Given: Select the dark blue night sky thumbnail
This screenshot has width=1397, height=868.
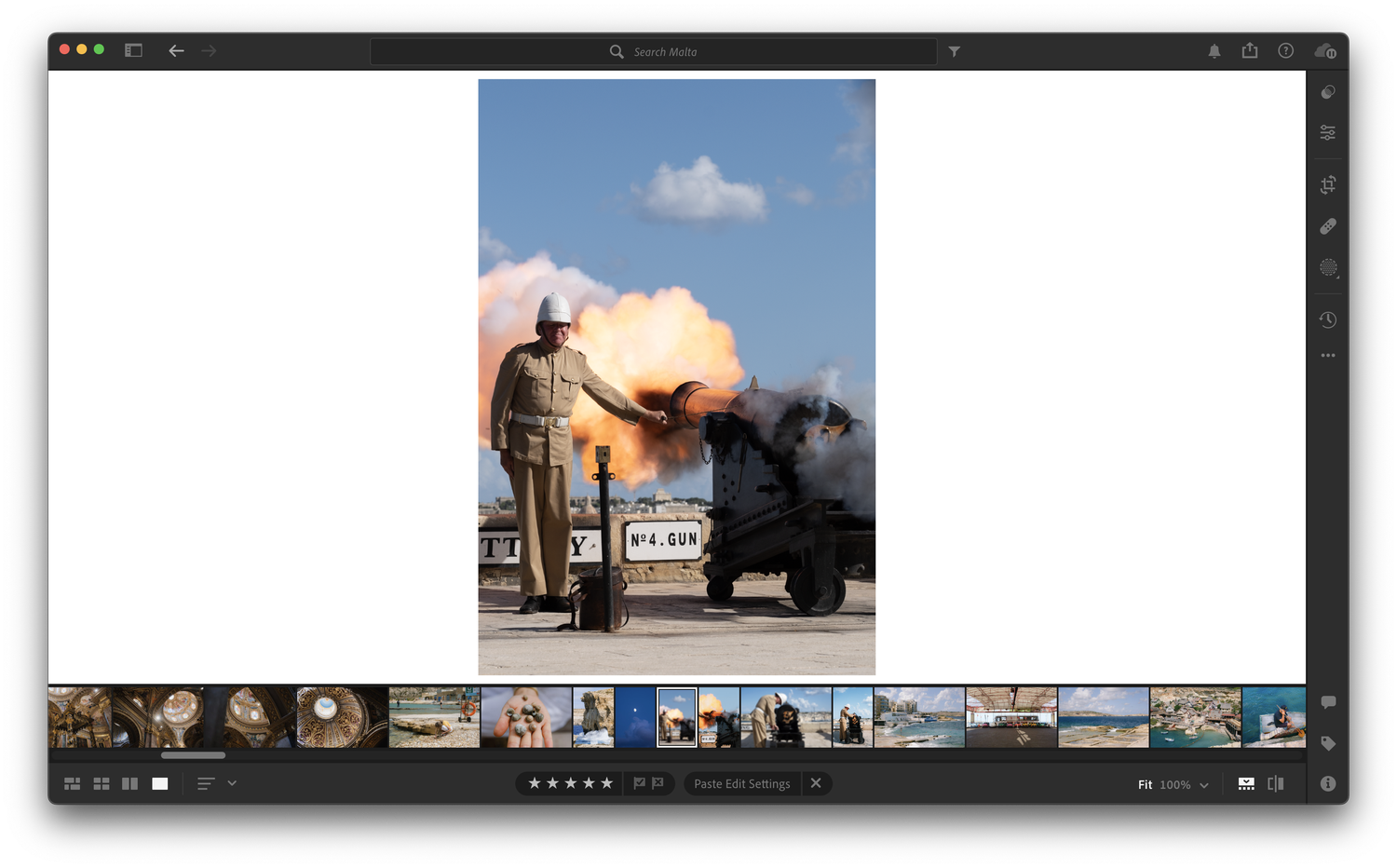Looking at the screenshot, I should tap(635, 717).
